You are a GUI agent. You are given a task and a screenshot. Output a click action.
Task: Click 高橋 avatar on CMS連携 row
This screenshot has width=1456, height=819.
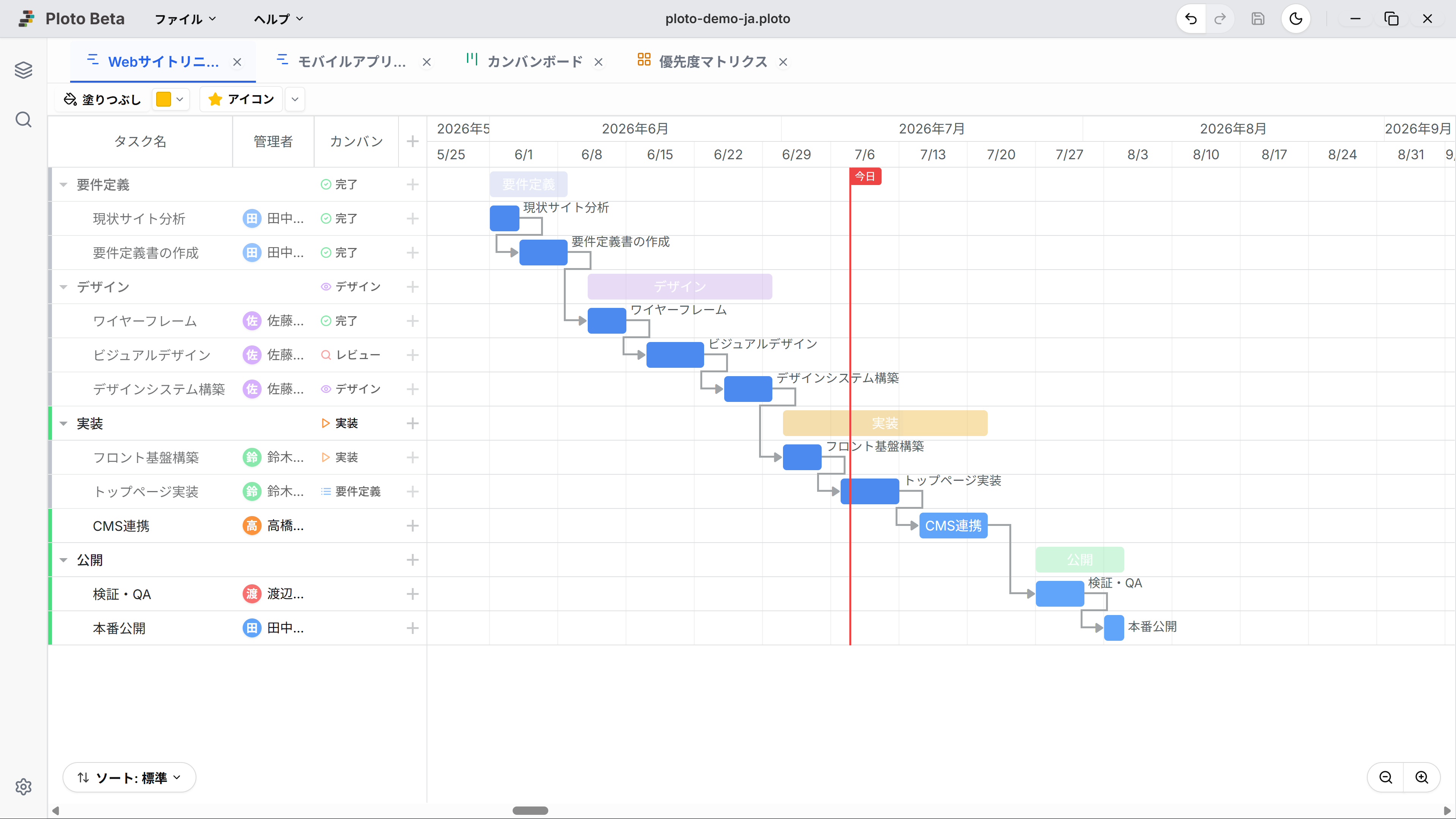point(251,526)
